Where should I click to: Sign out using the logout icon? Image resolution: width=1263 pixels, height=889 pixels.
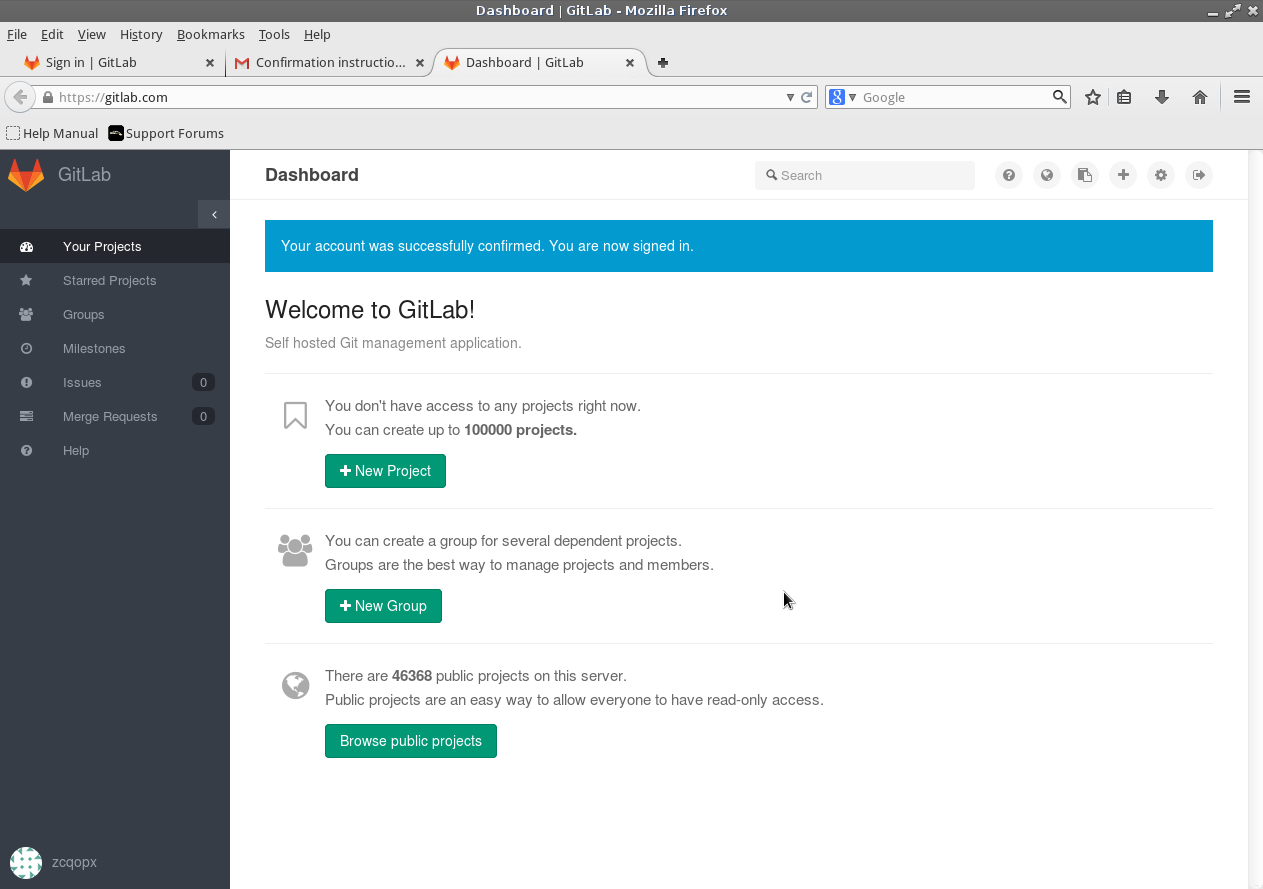[1199, 175]
